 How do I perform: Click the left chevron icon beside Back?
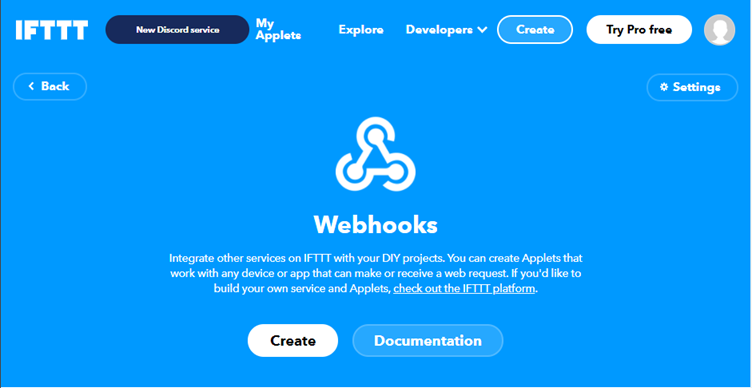tap(32, 86)
